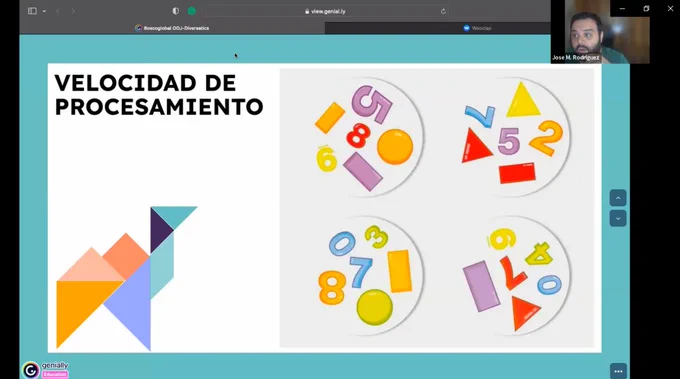
Task: Click the blue 7 in third circle
Action: (x=361, y=272)
